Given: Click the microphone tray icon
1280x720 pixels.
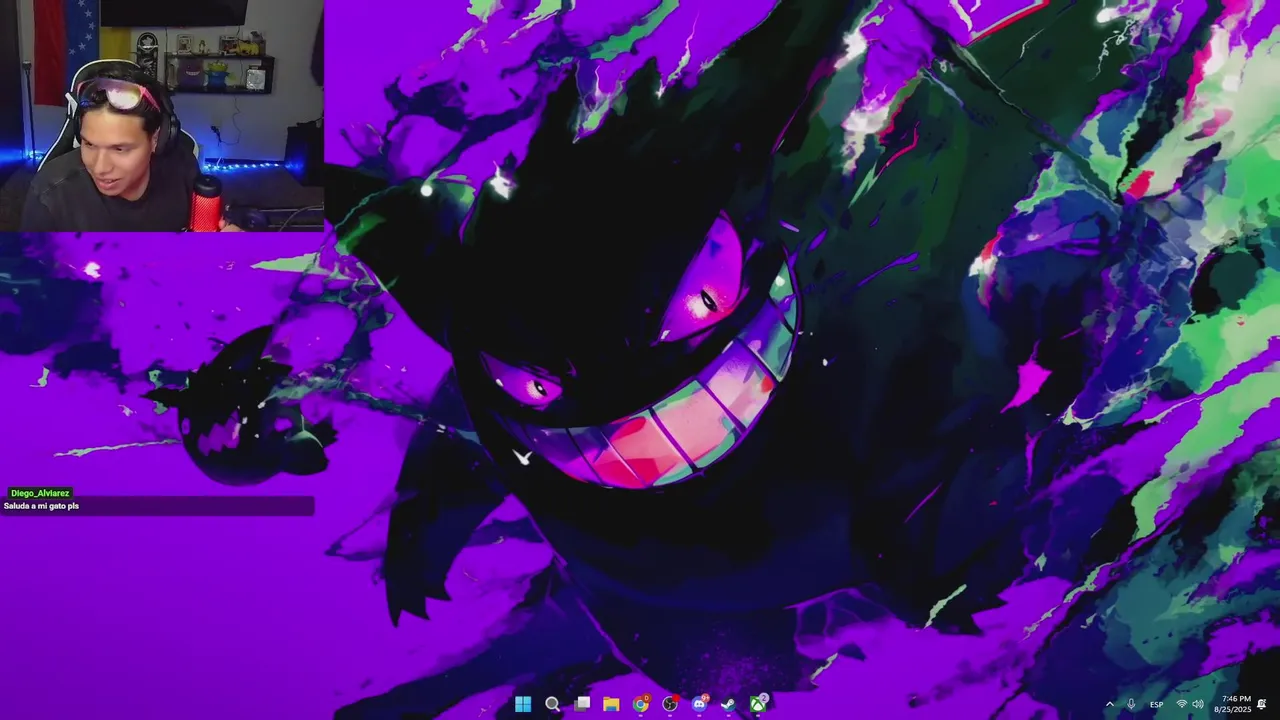Looking at the screenshot, I should pyautogui.click(x=1131, y=705).
